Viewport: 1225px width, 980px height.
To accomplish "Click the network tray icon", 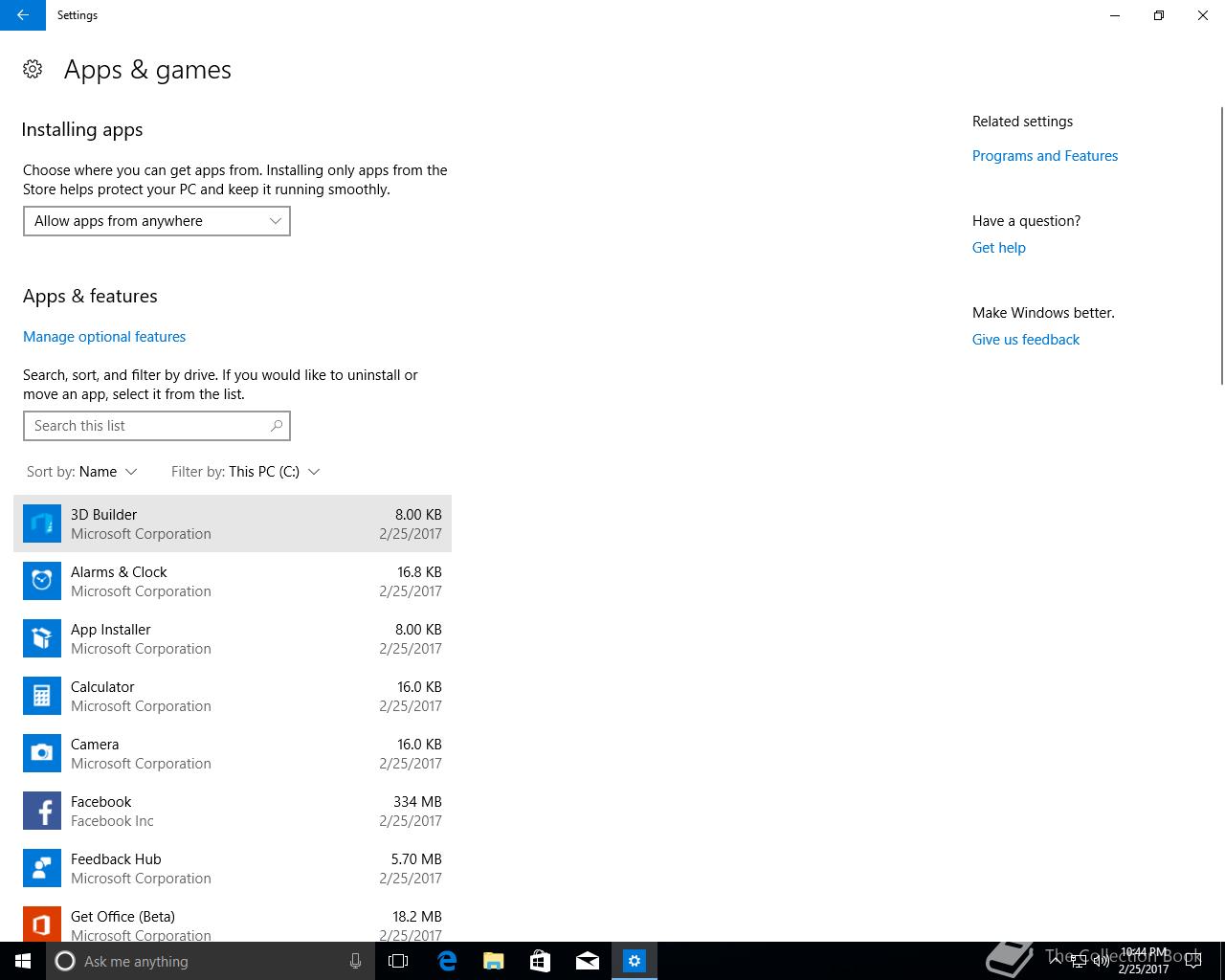I will click(x=1078, y=961).
